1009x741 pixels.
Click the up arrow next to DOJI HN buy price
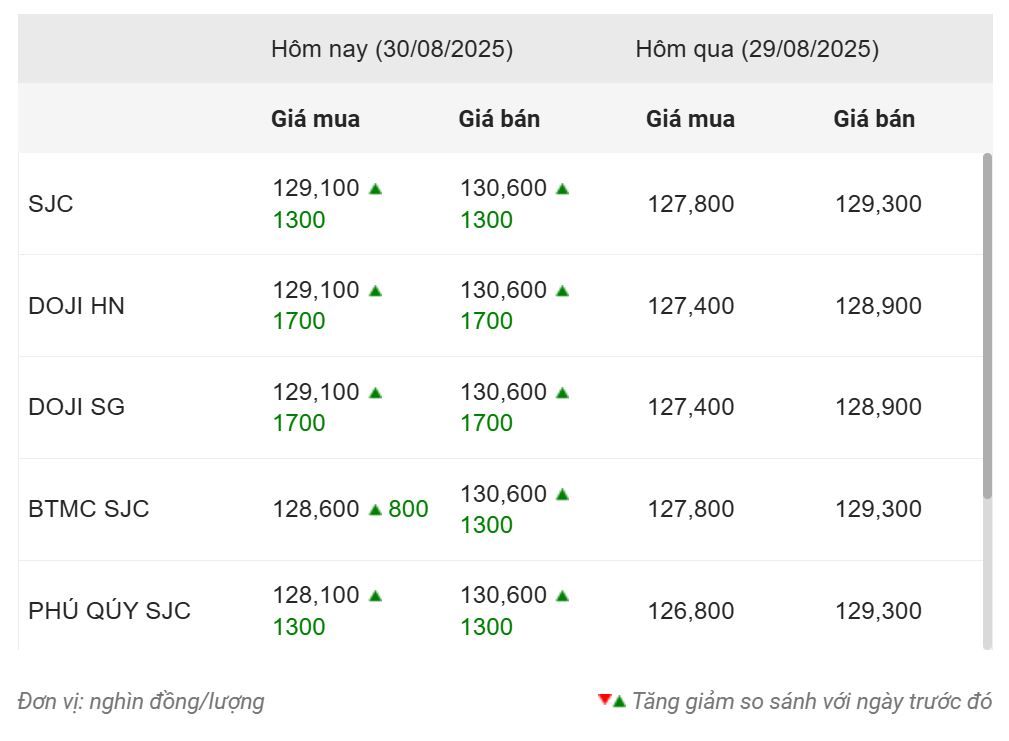pos(376,291)
